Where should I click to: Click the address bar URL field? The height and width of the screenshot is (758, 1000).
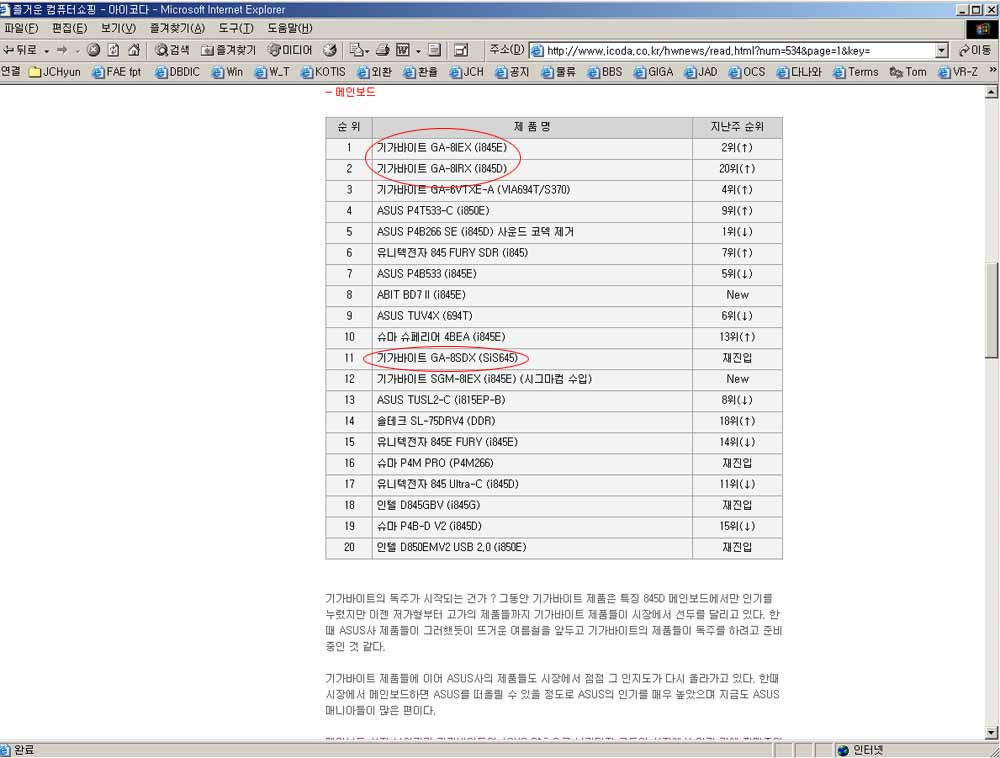click(x=735, y=50)
